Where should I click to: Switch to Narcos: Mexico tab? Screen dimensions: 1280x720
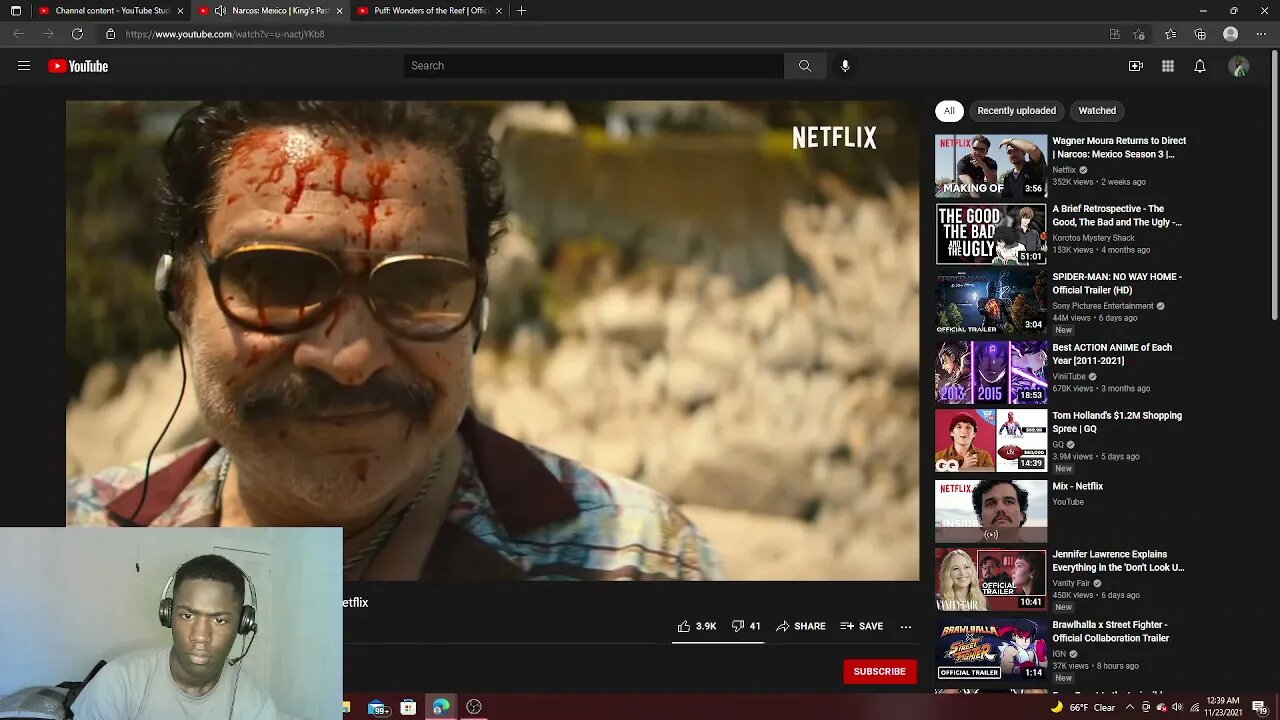(x=270, y=11)
